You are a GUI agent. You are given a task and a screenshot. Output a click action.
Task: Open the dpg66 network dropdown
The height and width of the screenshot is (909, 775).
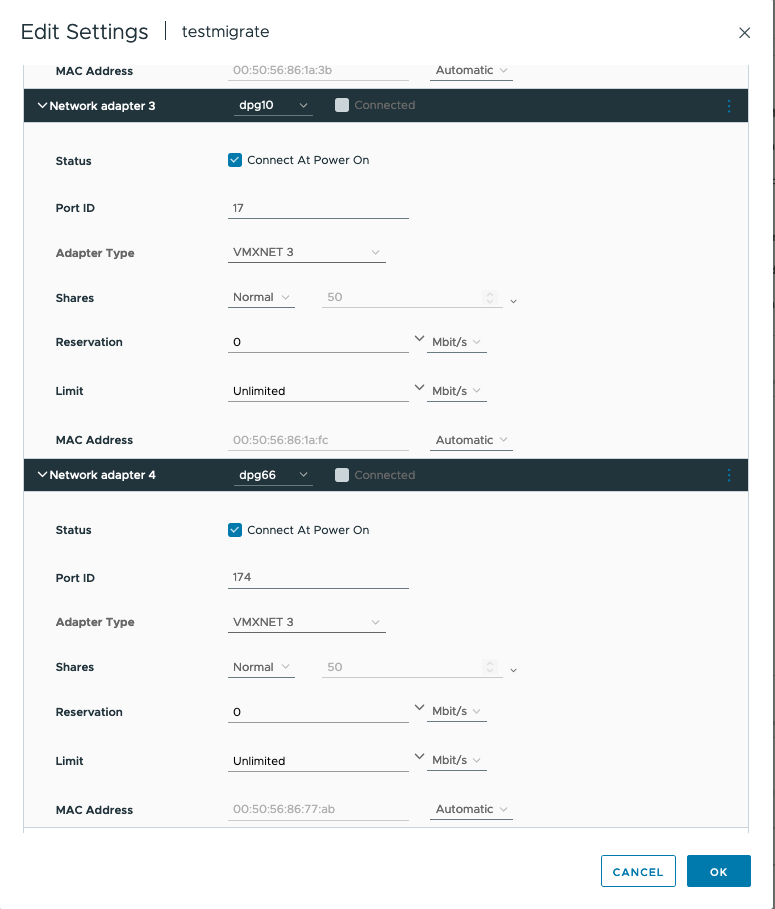point(274,475)
